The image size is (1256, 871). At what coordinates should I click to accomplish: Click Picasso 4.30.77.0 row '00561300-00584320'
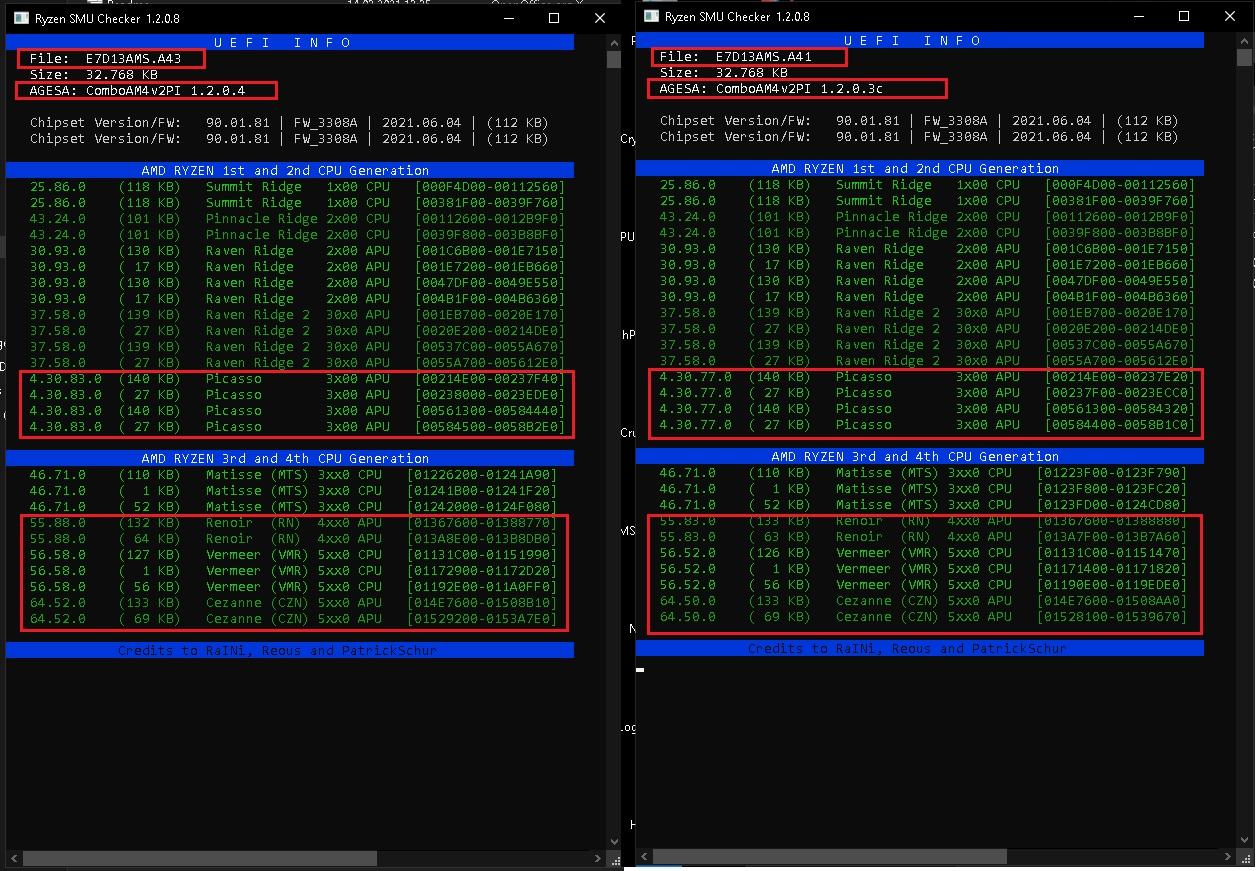coord(927,408)
